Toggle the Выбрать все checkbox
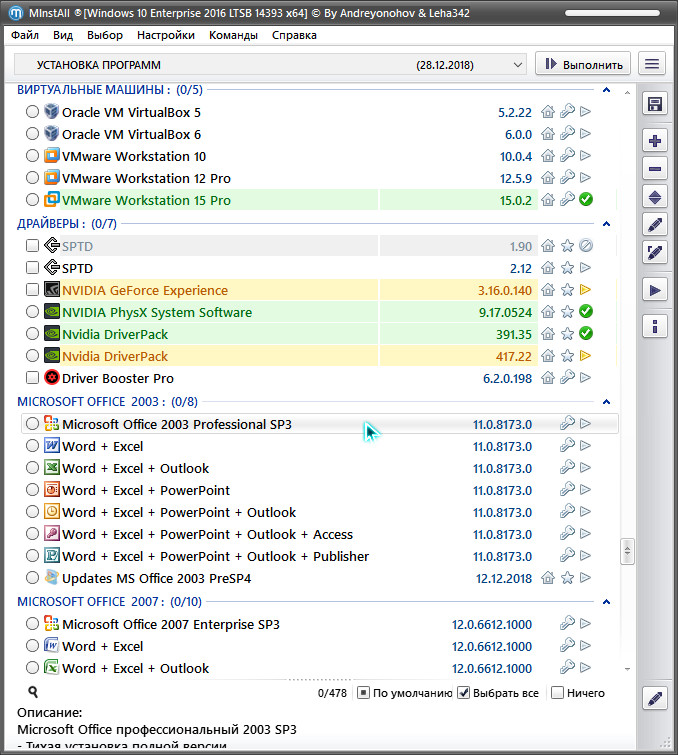678x755 pixels. click(463, 693)
